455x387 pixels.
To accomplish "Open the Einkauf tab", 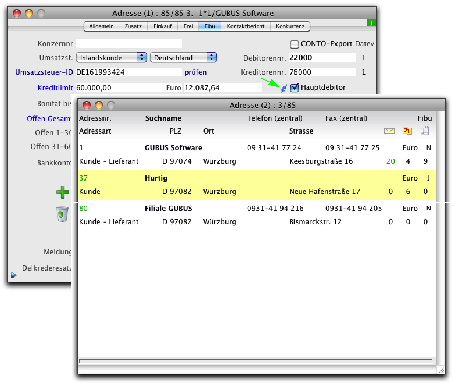I will point(163,26).
